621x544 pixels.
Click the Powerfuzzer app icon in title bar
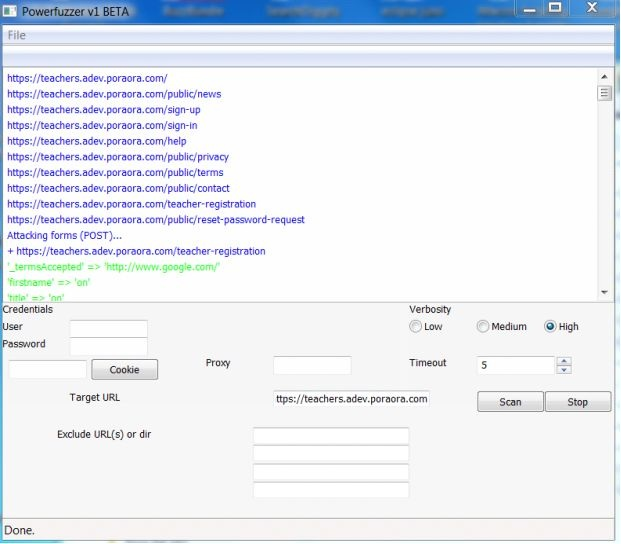[x=9, y=11]
